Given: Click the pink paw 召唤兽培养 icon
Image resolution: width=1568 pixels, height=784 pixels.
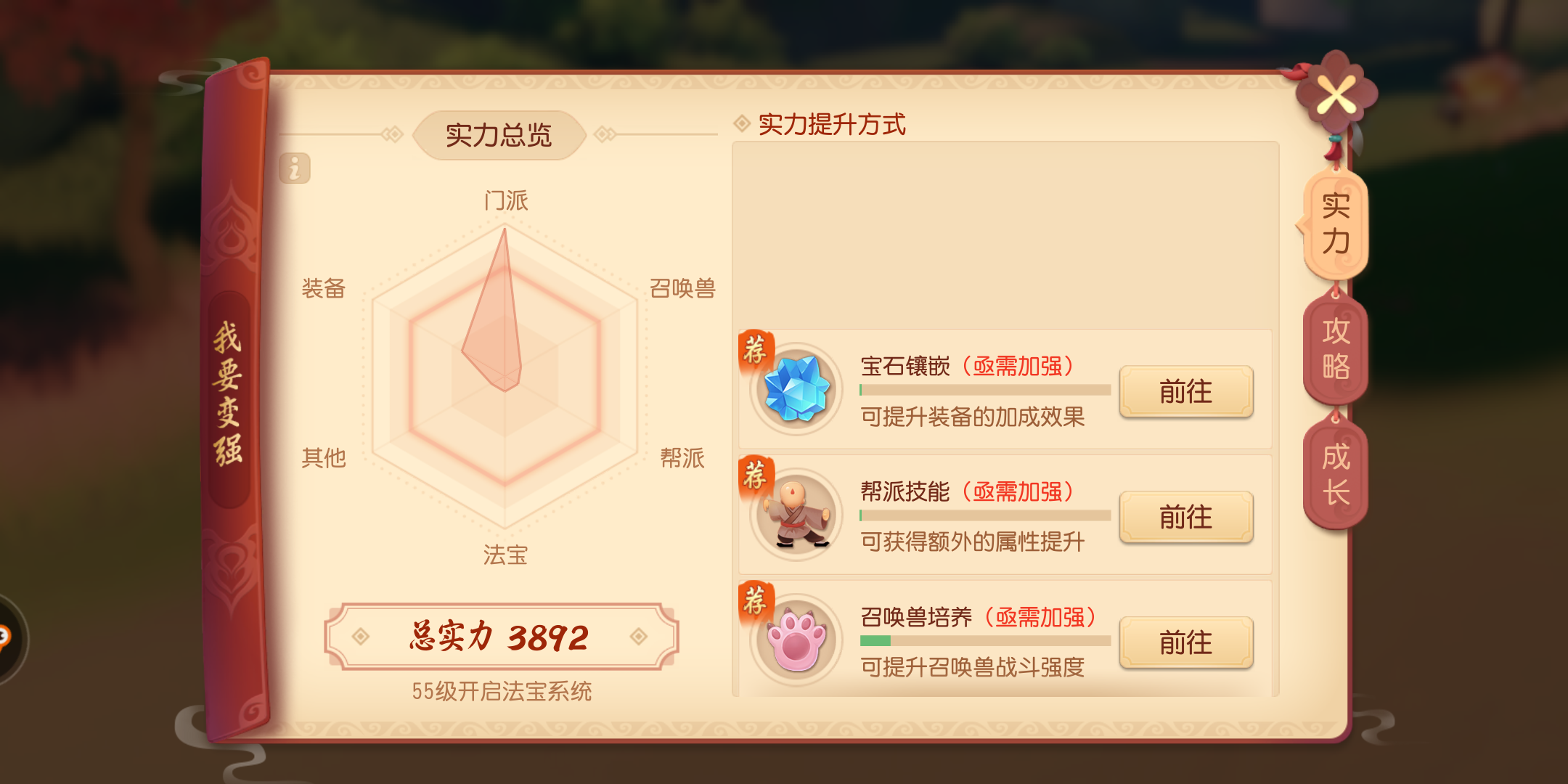Looking at the screenshot, I should 796,640.
